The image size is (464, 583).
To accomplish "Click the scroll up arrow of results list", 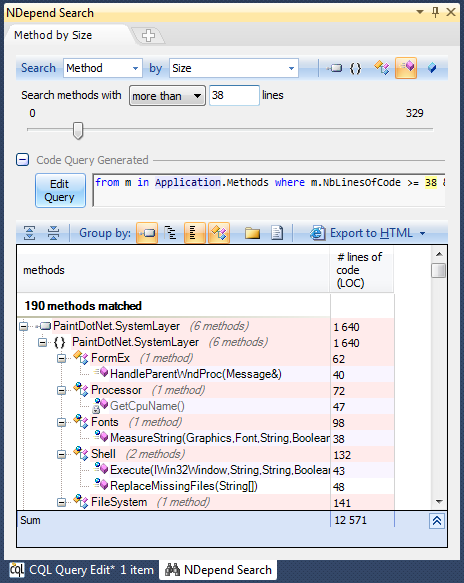I will click(439, 254).
